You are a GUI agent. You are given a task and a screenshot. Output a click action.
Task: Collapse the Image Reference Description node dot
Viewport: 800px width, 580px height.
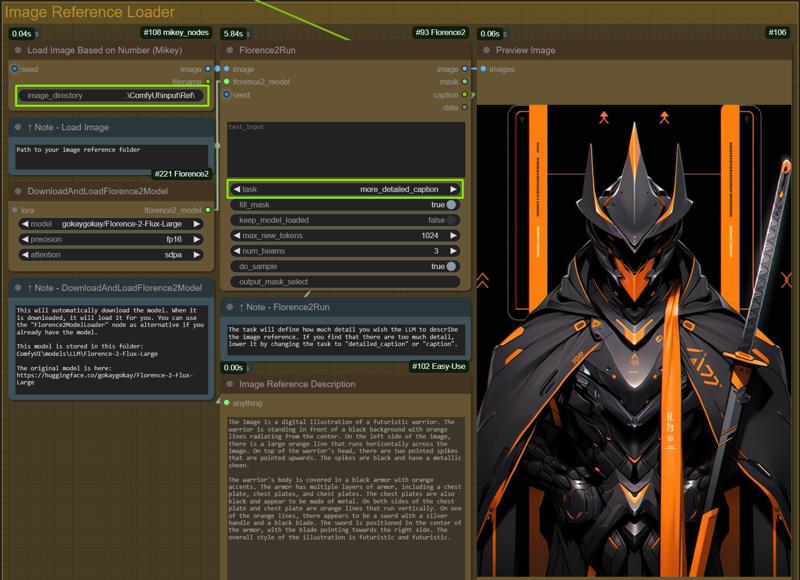point(230,384)
